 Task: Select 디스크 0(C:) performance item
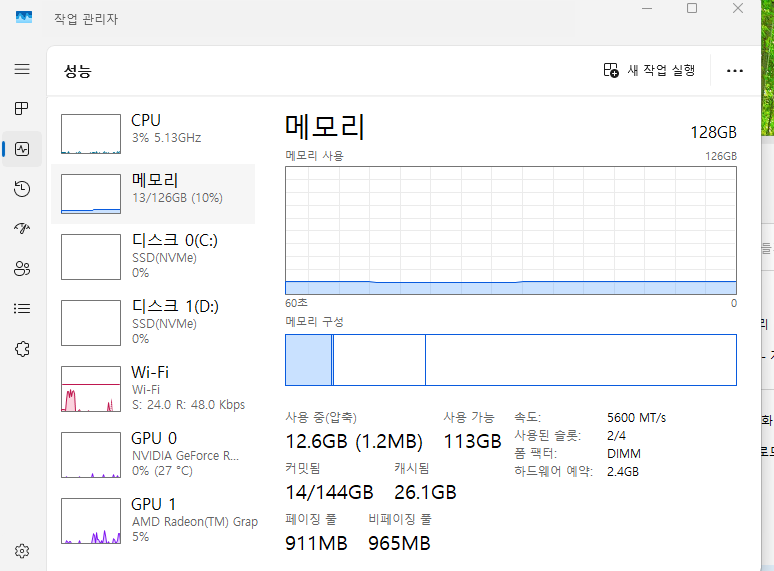pos(155,256)
